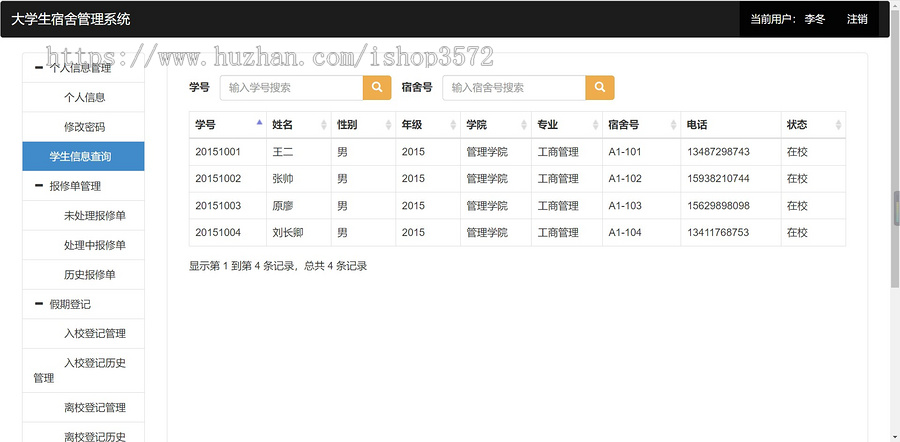Select student ID 20151003 cell
Image resolution: width=900 pixels, height=442 pixels.
point(228,206)
